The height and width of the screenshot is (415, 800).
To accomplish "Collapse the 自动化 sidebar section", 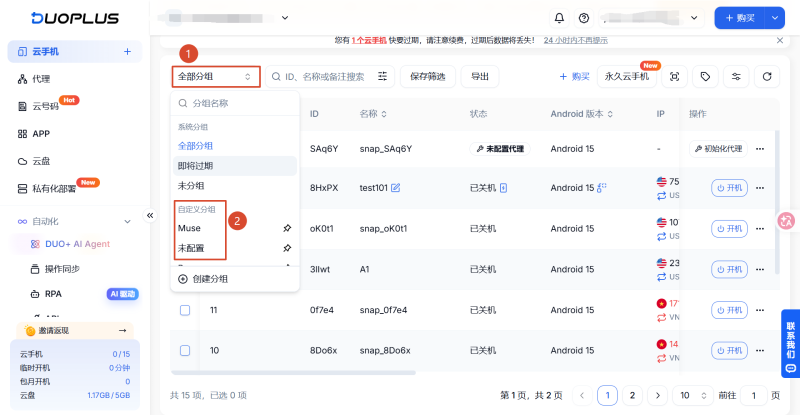I will point(127,222).
